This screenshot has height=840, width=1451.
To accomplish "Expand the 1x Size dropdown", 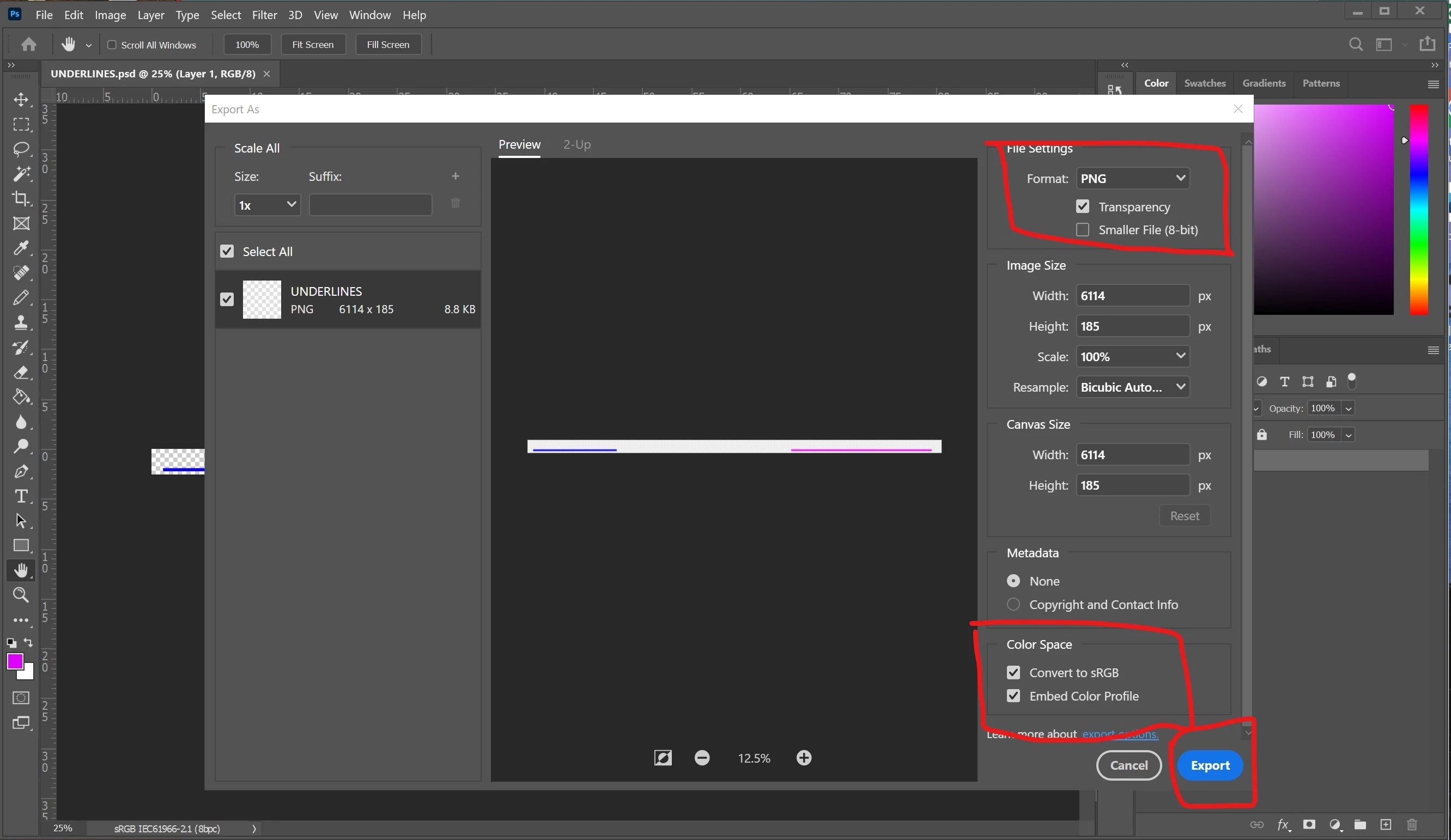I will coord(267,205).
